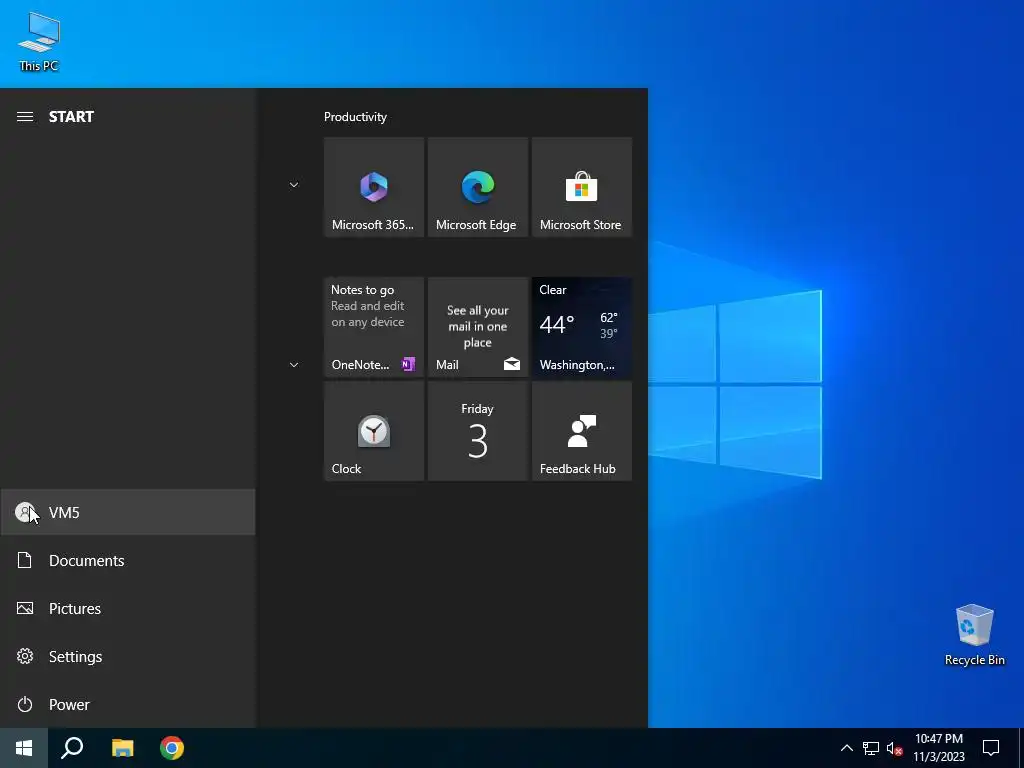
Task: Click the chevron beside OneNote row
Action: point(294,364)
